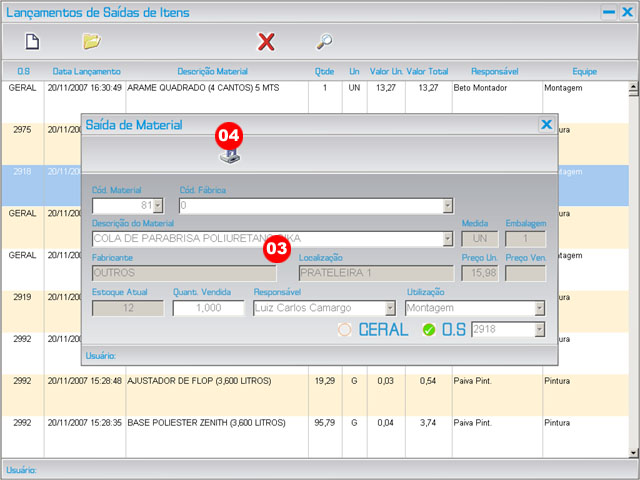Select the GERAL radio option

[x=346, y=330]
